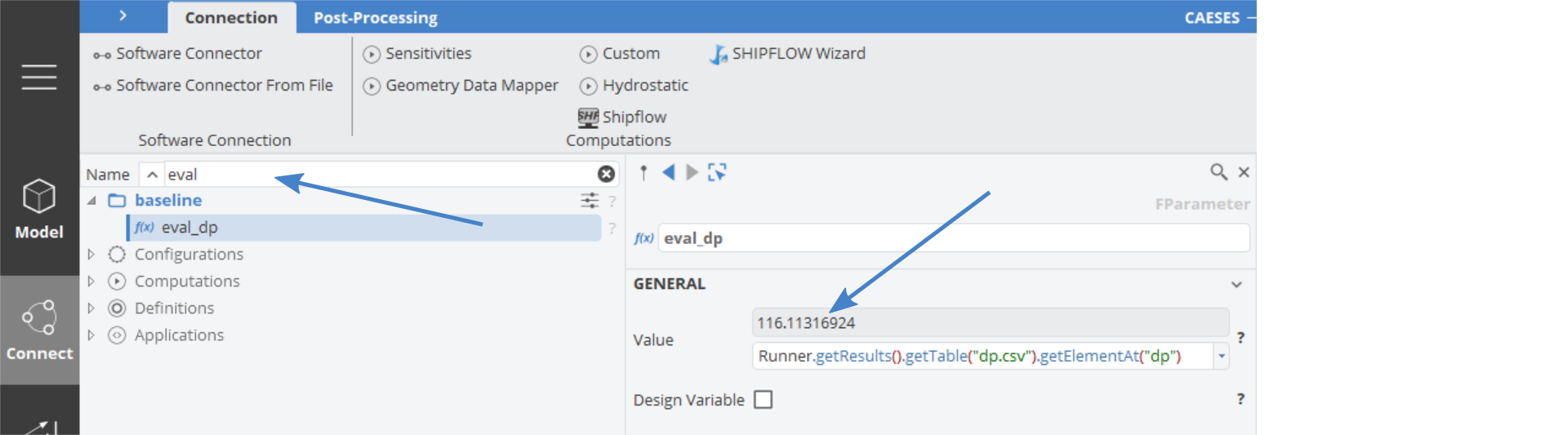
Task: Click the value 116.11316924 field
Action: coord(990,322)
